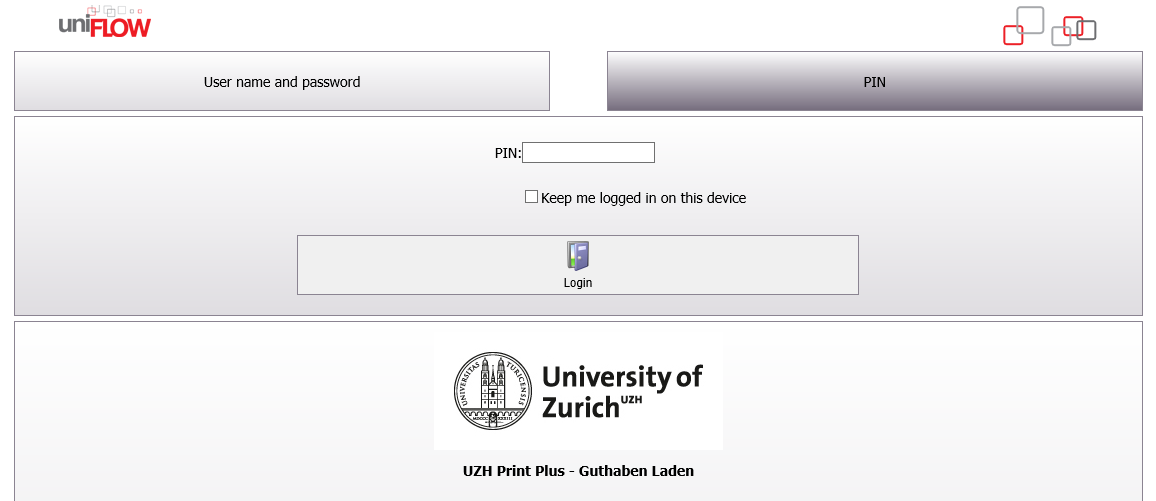This screenshot has width=1156, height=501.
Task: Click the large light-gray square in top-right graphic
Action: pyautogui.click(x=1030, y=20)
